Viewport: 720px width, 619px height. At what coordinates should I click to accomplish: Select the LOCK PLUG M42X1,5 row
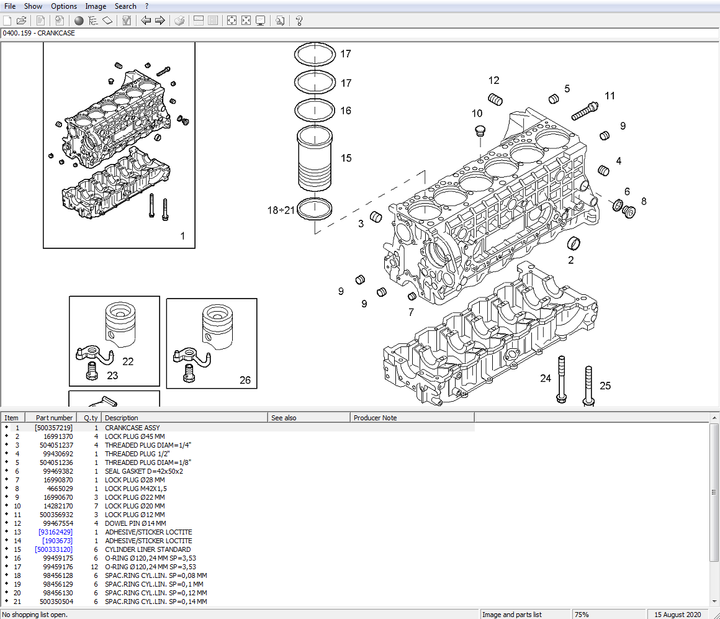238,489
